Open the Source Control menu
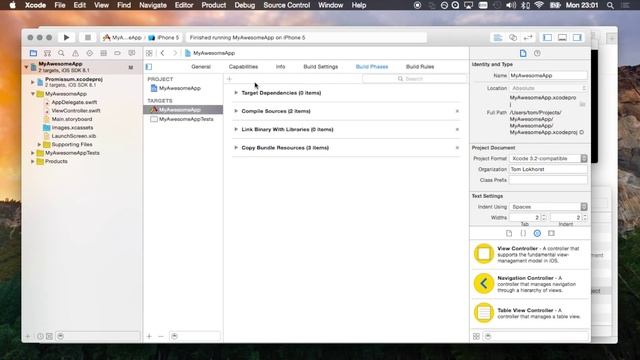This screenshot has width=640, height=360. (287, 5)
